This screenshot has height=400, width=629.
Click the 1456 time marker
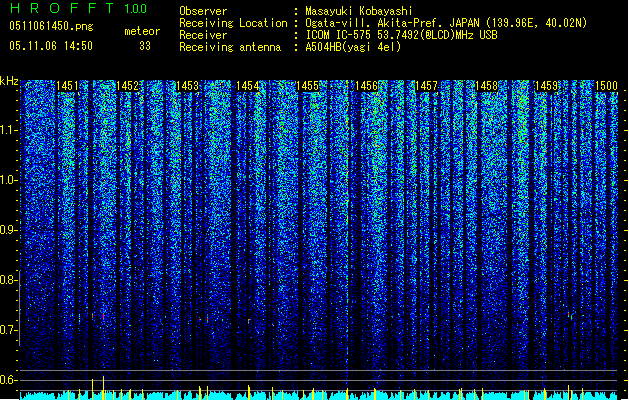point(367,86)
